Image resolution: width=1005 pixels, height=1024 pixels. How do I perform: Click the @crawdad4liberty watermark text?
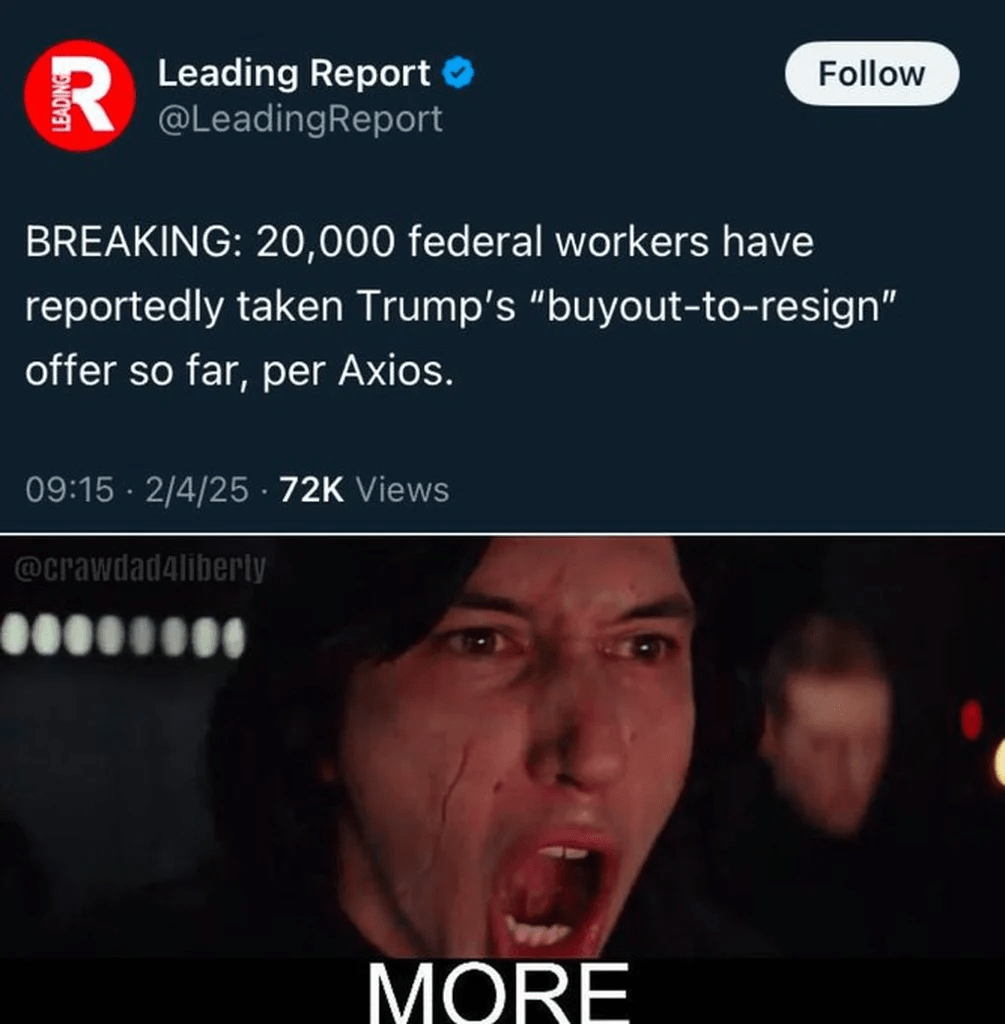point(140,568)
